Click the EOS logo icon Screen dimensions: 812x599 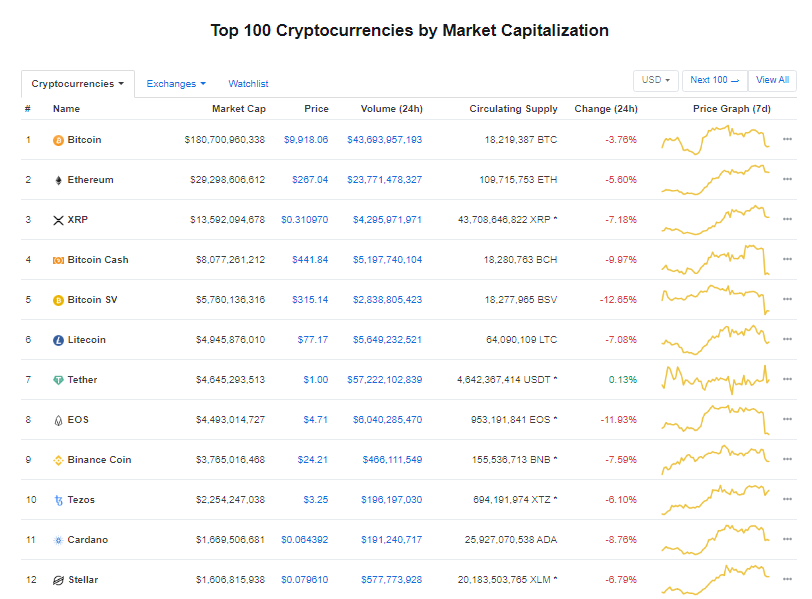pos(59,420)
